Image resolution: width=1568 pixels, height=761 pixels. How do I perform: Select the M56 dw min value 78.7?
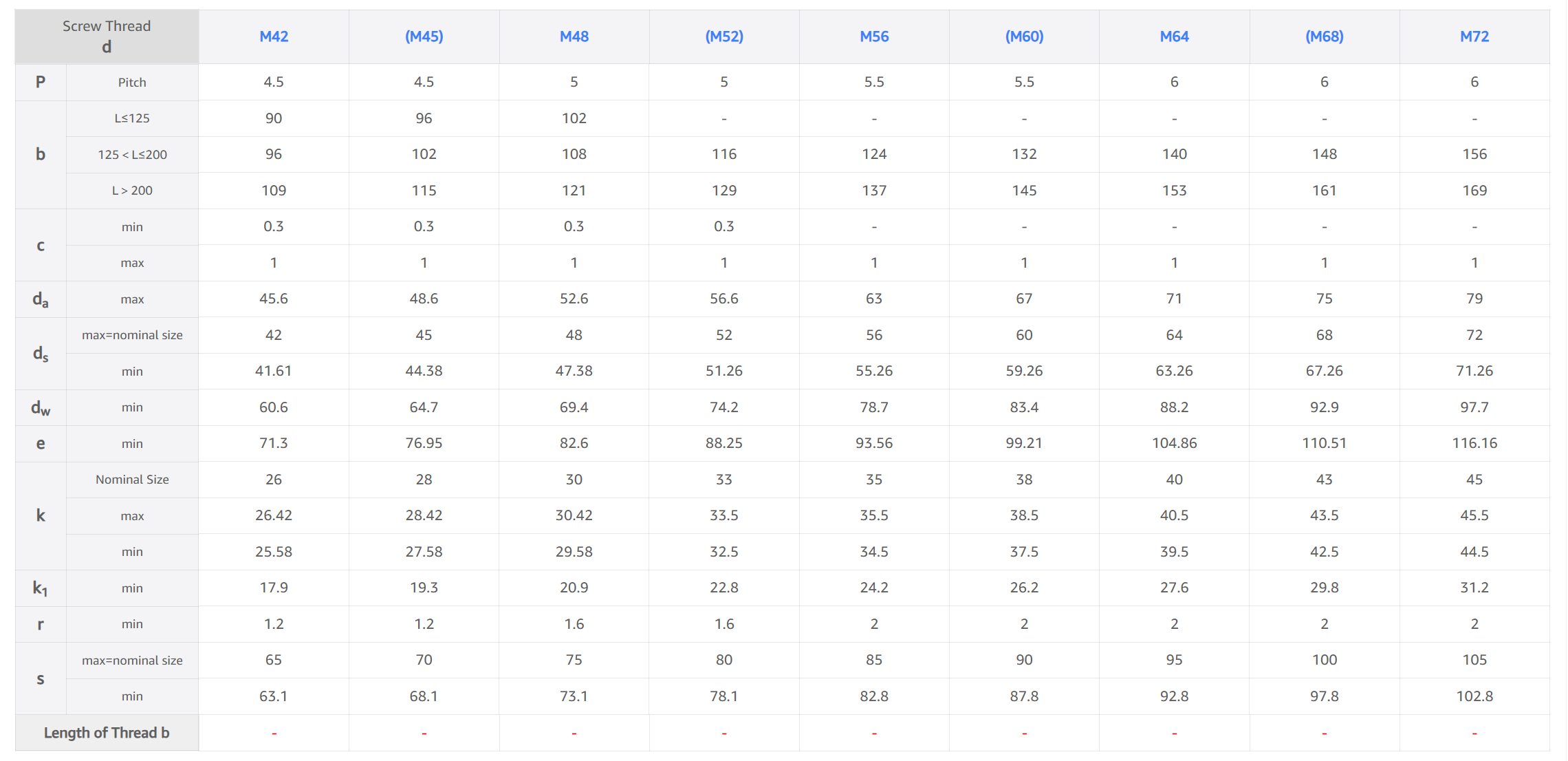pyautogui.click(x=874, y=407)
